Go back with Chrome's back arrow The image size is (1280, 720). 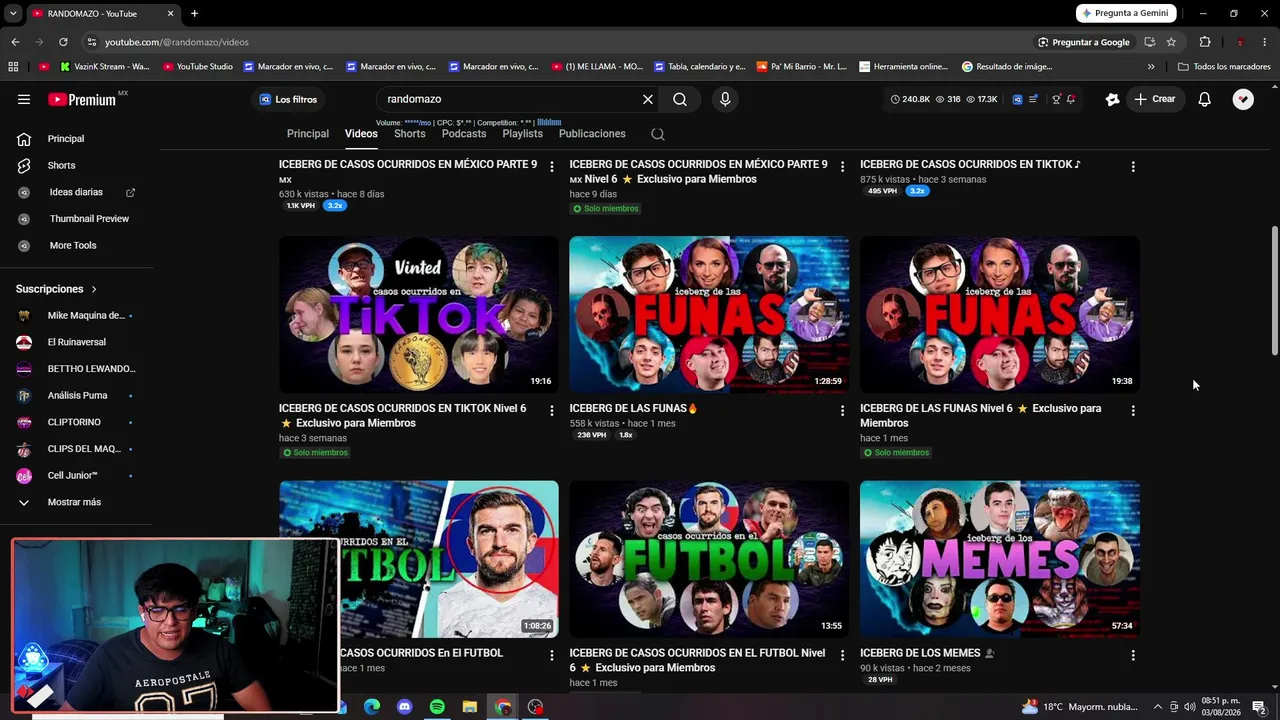(15, 42)
